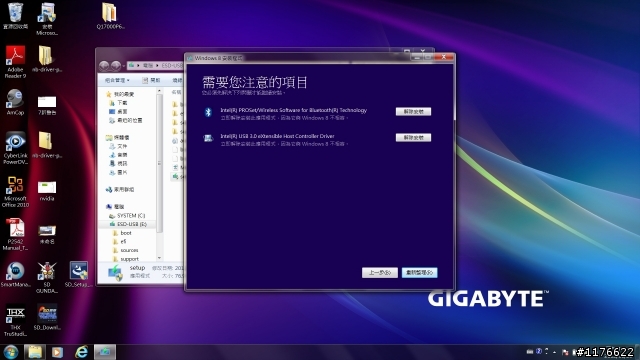640x360 pixels.
Task: Click the refresh button in Windows 8 setup
Action: point(420,273)
